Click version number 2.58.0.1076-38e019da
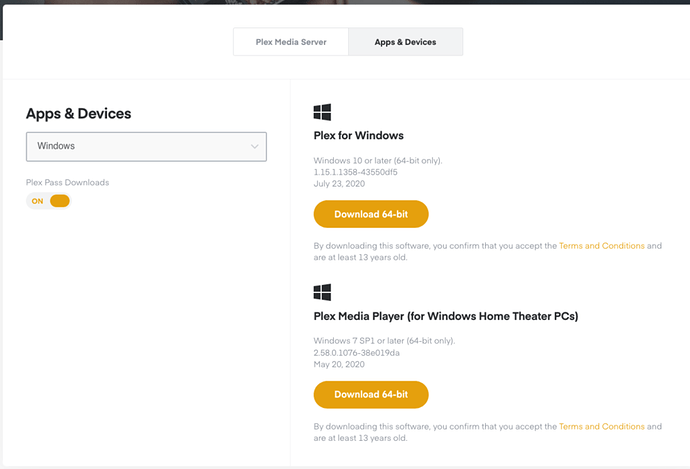Viewport: 690px width, 469px height. coord(358,352)
